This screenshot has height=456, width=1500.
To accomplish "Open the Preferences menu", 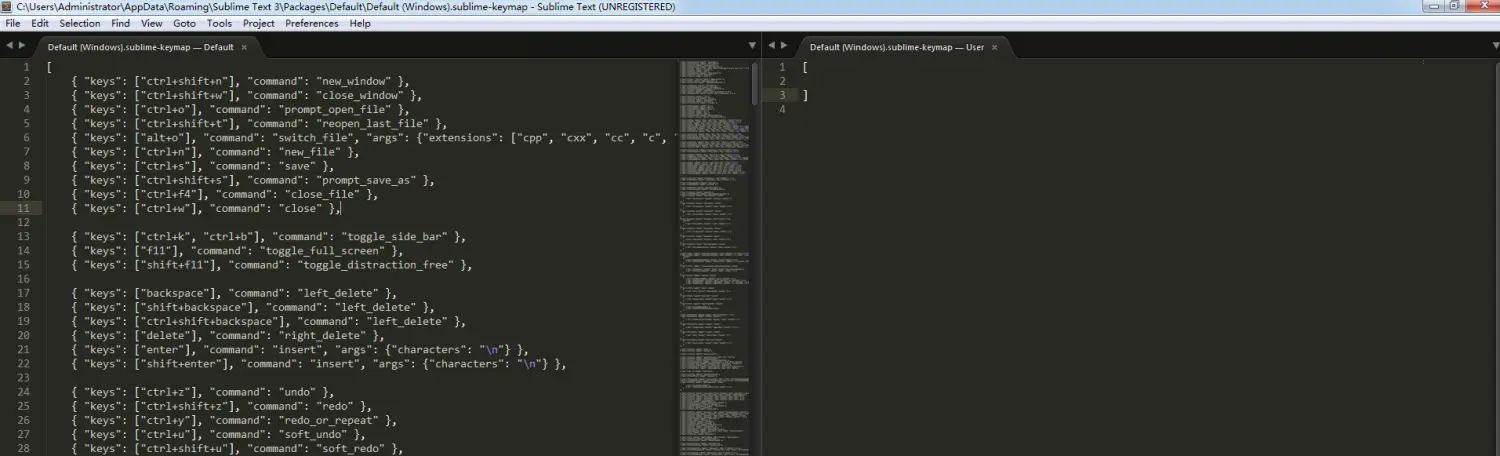I will 312,23.
